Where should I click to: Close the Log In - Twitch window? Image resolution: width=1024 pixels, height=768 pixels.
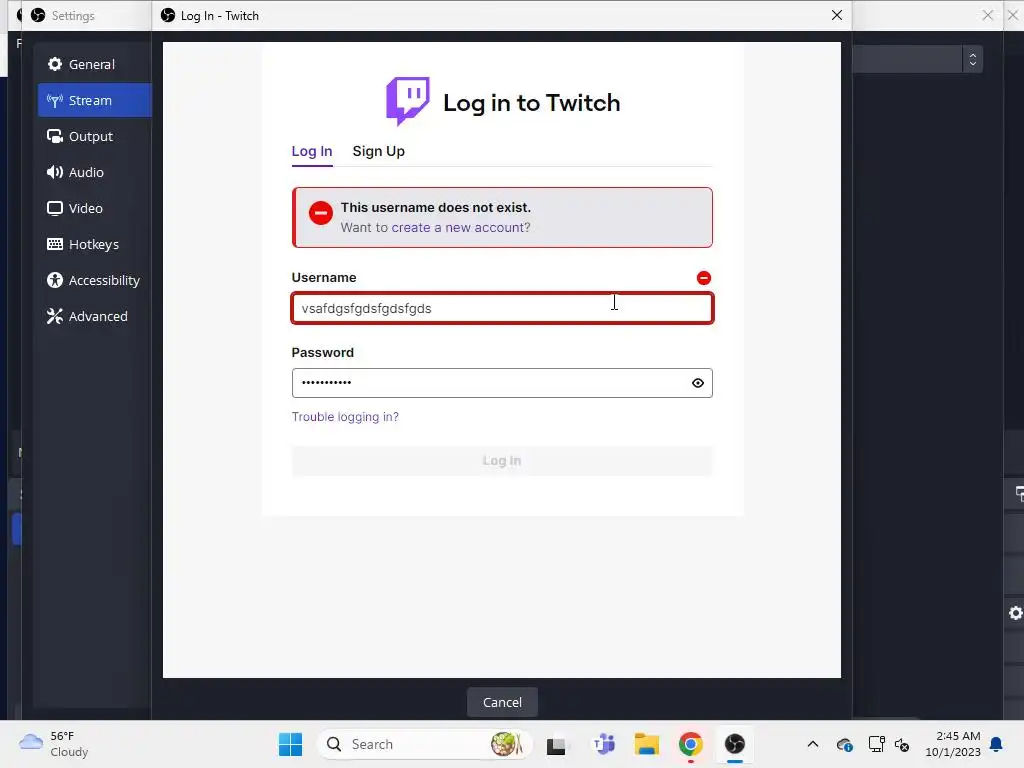(x=837, y=15)
